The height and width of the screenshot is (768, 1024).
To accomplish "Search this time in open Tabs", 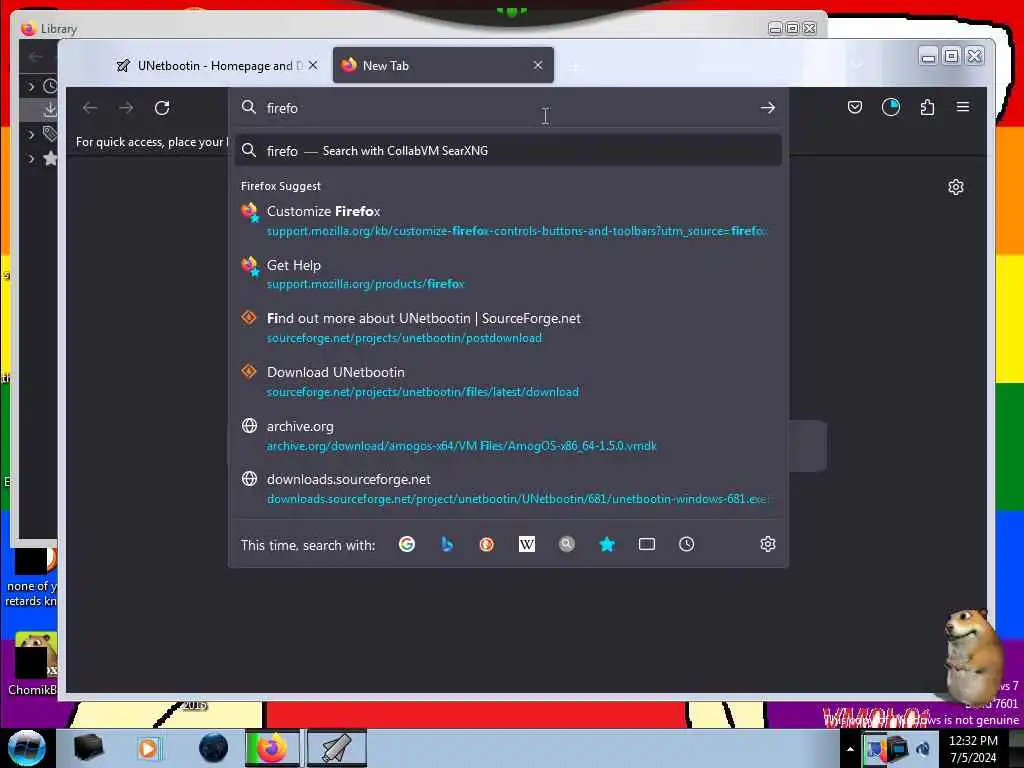I will tap(647, 544).
